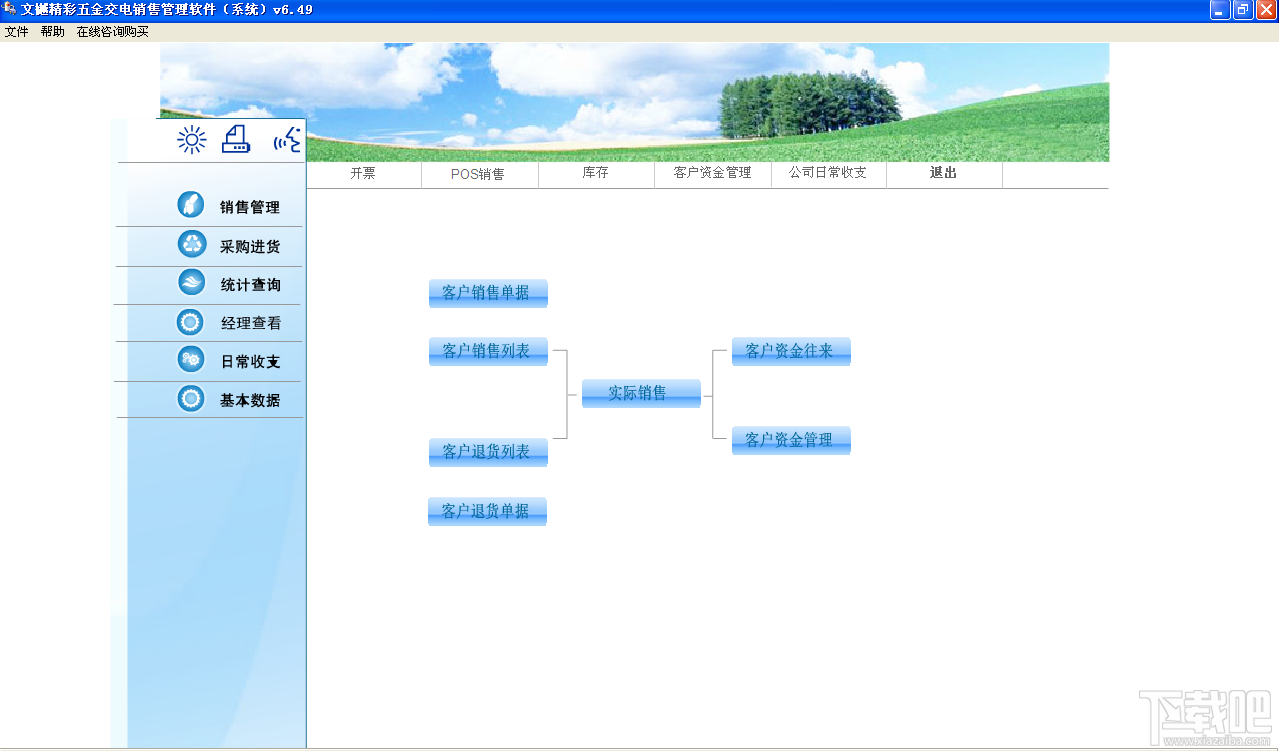Switch to the POS销售 tab

(478, 174)
